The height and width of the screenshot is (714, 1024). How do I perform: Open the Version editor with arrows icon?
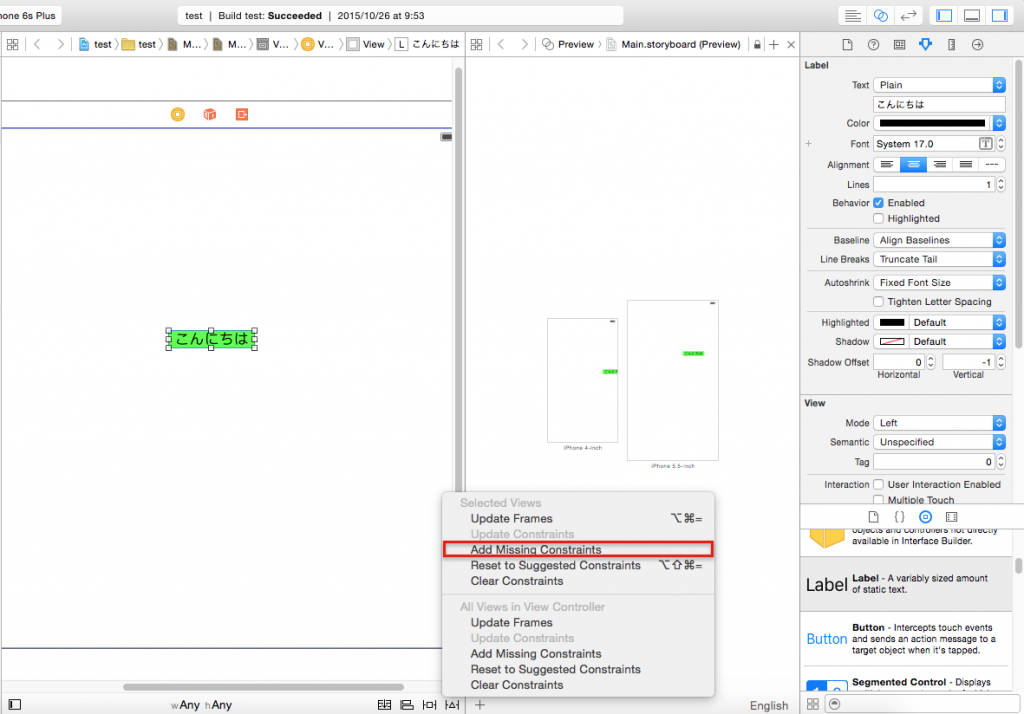coord(909,16)
